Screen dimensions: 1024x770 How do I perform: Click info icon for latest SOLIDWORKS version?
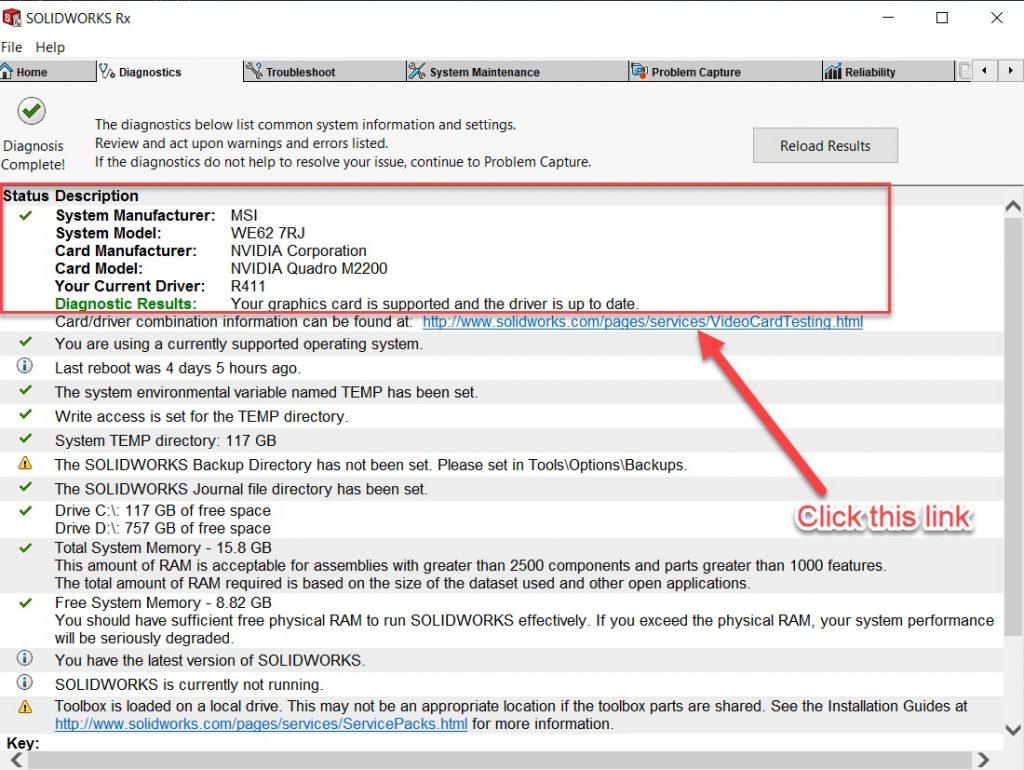tap(25, 658)
